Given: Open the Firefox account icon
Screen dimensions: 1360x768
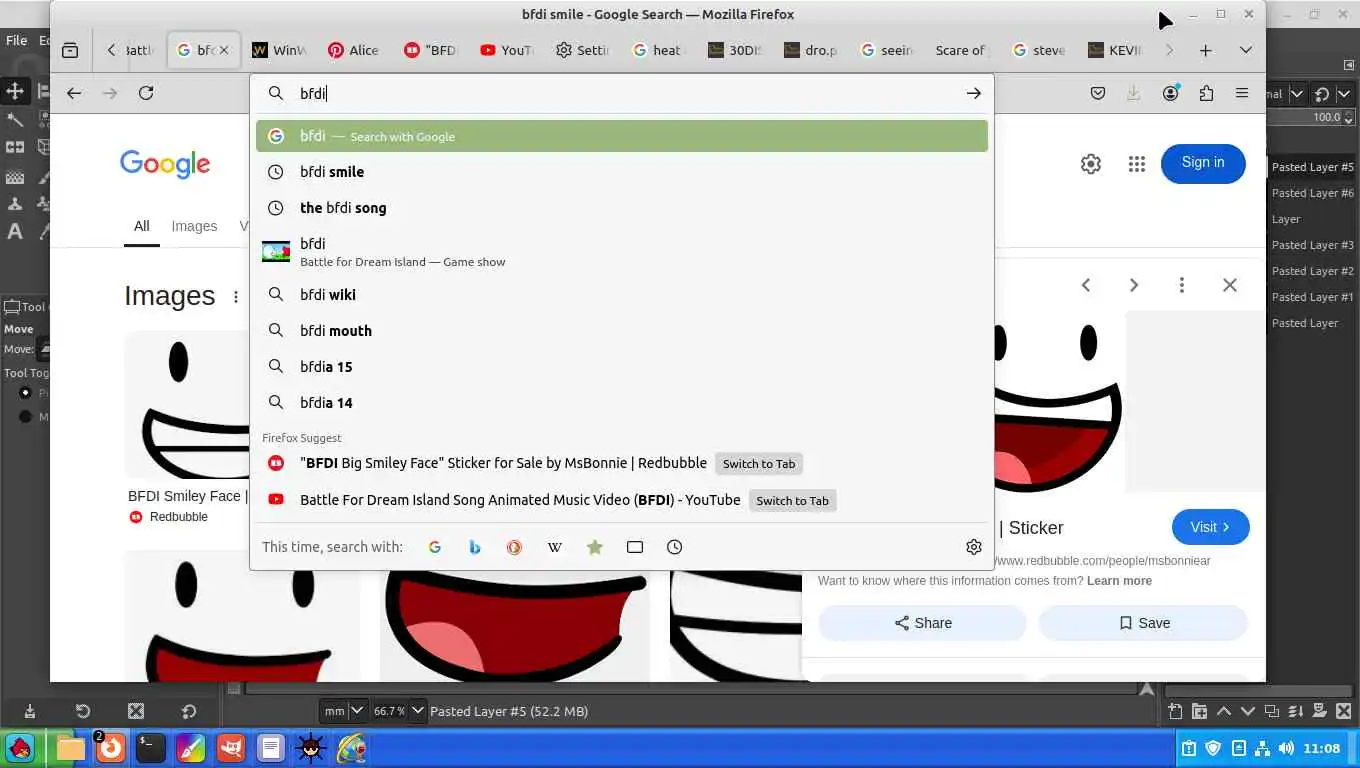Looking at the screenshot, I should tap(1170, 93).
